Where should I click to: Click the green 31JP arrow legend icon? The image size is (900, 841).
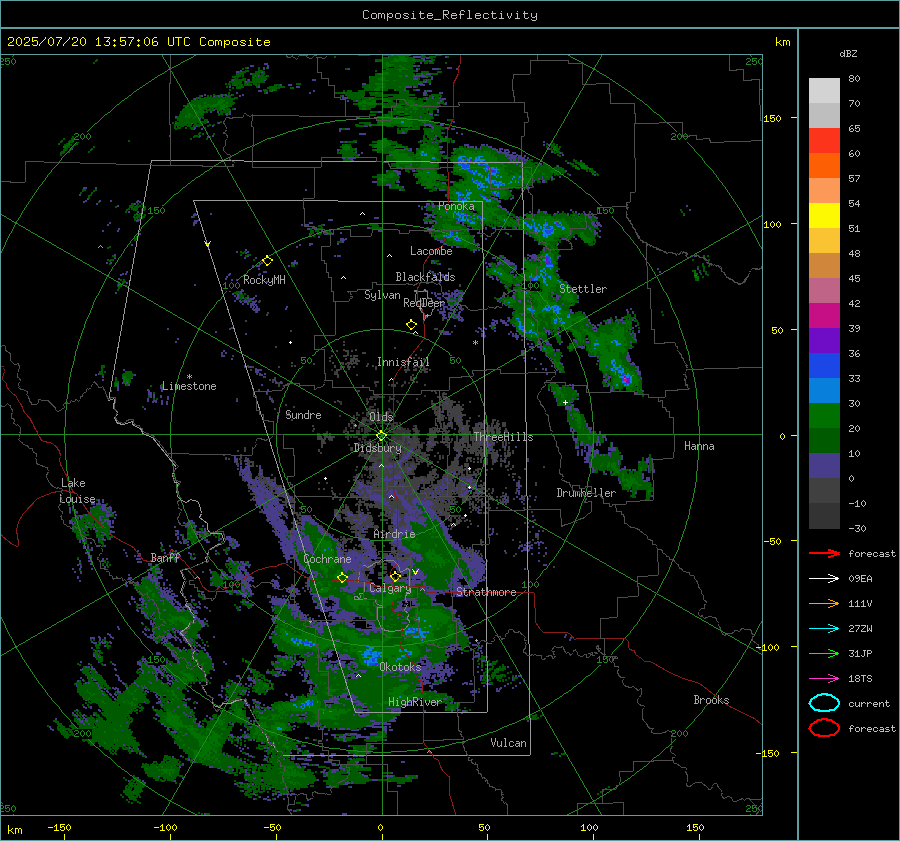tap(824, 653)
